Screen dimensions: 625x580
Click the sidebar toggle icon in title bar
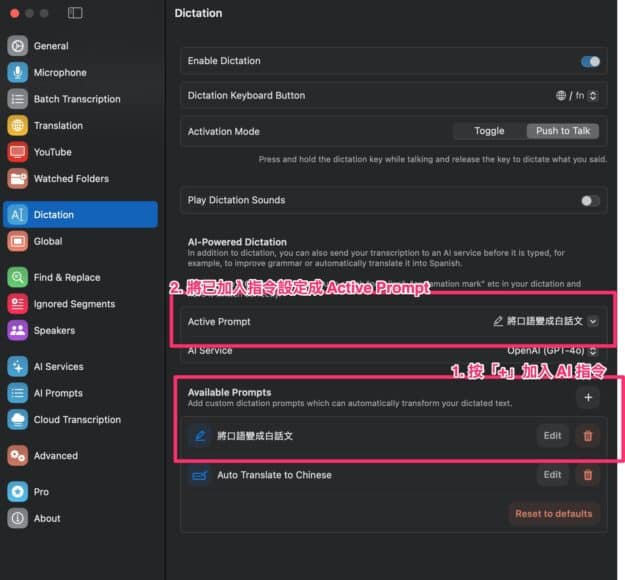tap(75, 13)
